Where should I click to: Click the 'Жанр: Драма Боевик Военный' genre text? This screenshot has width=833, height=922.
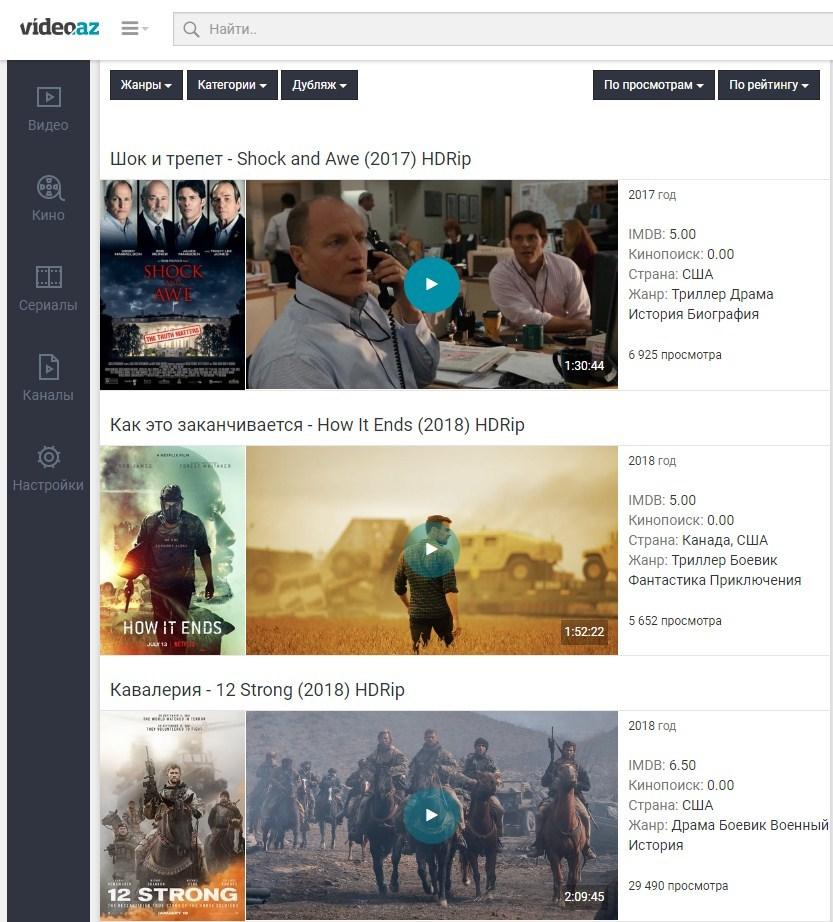[x=728, y=826]
